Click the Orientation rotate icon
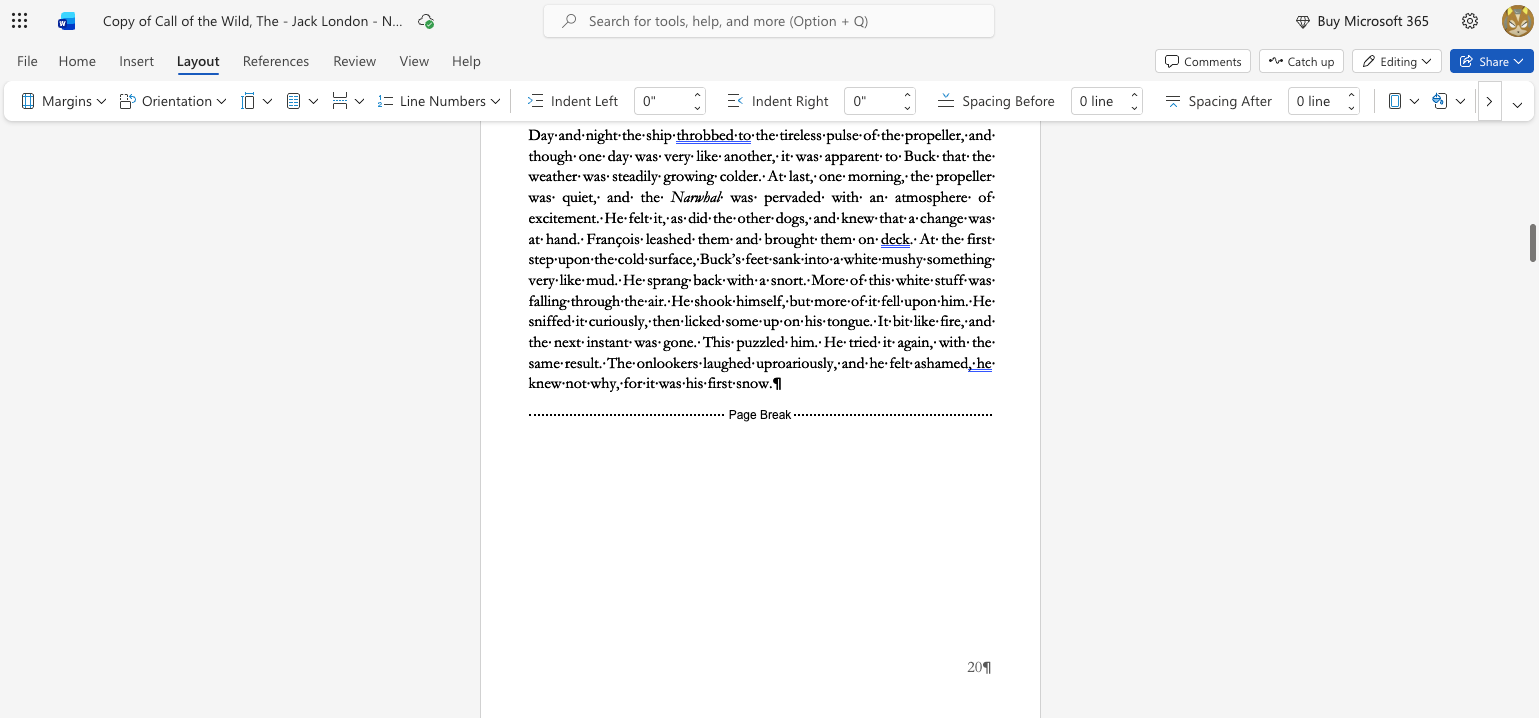 [127, 101]
